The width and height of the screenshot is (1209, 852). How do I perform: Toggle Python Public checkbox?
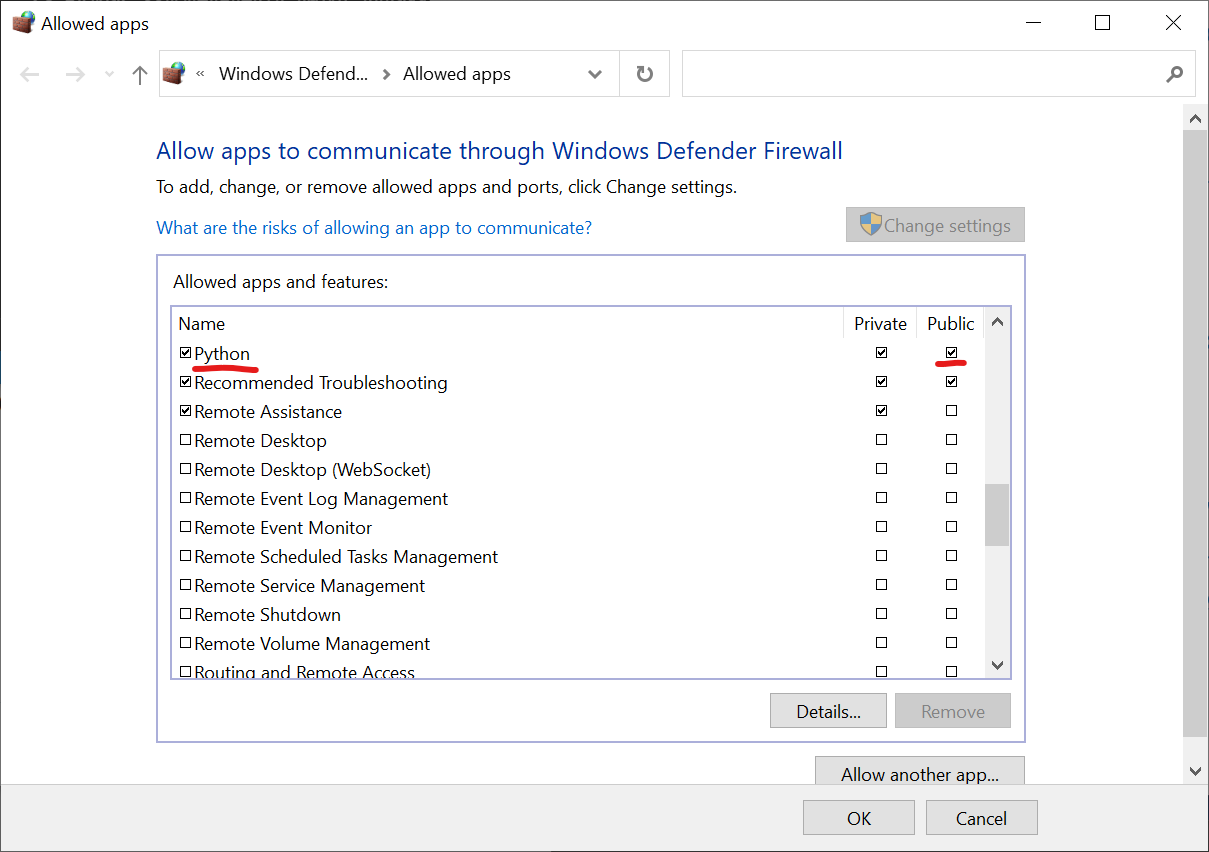951,352
